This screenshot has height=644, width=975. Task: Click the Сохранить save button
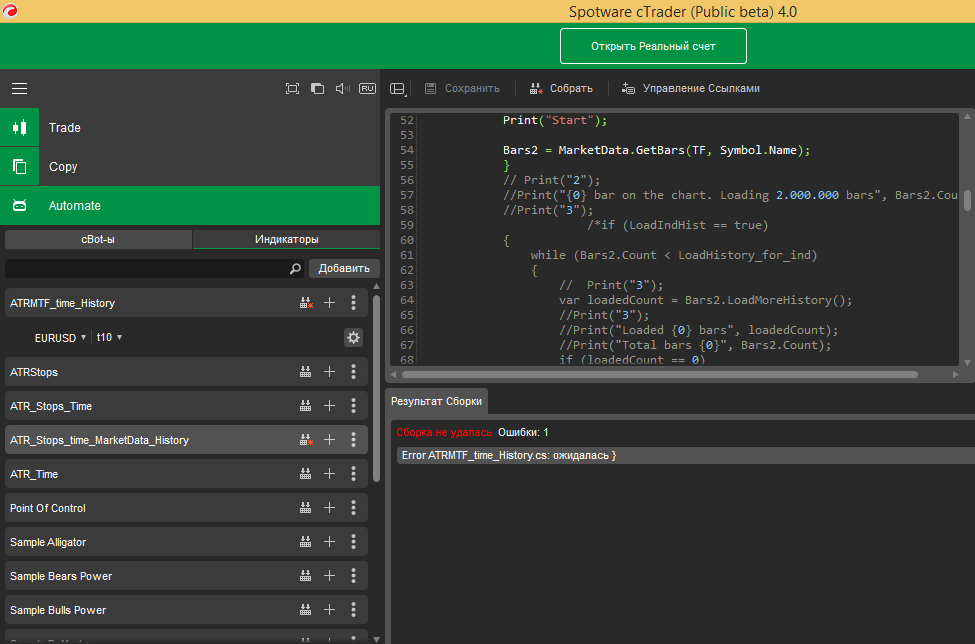462,88
